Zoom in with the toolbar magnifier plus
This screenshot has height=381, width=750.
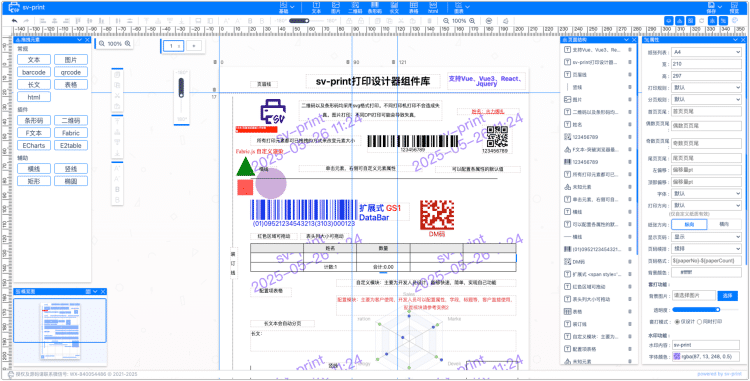pos(472,21)
